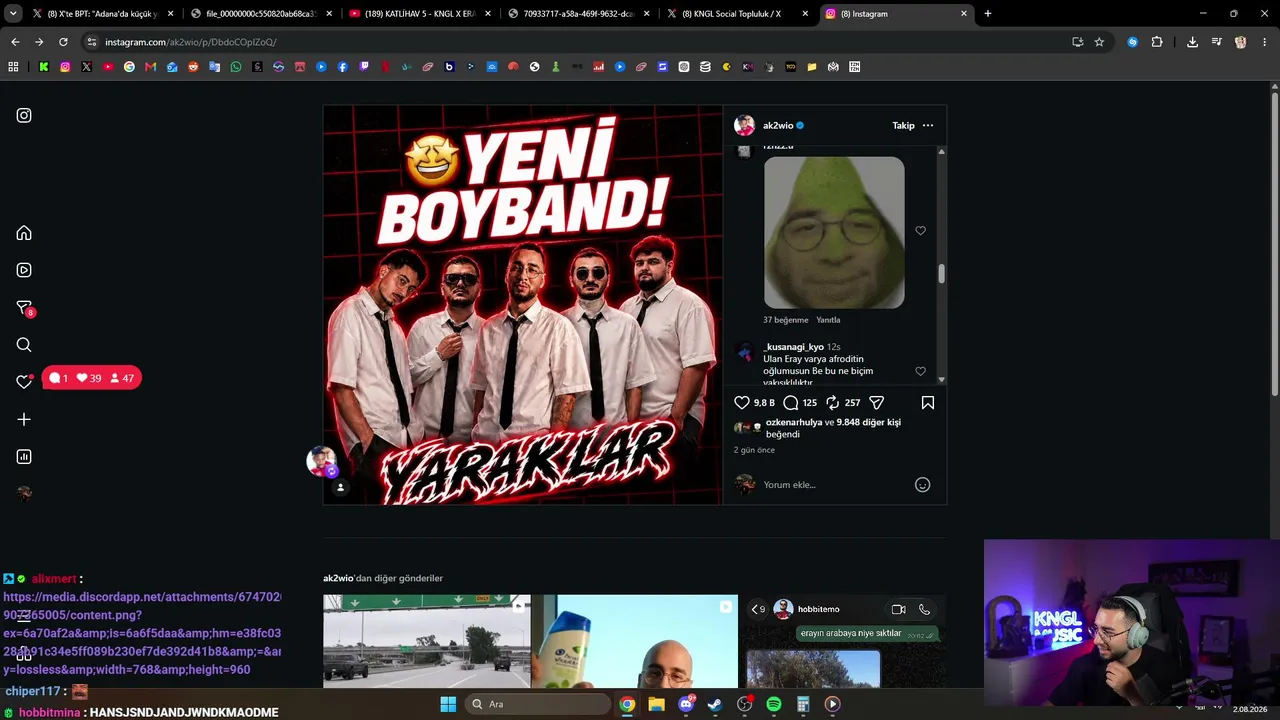The height and width of the screenshot is (720, 1280).
Task: View the 37 beğenme likes on comment
Action: pyautogui.click(x=785, y=320)
